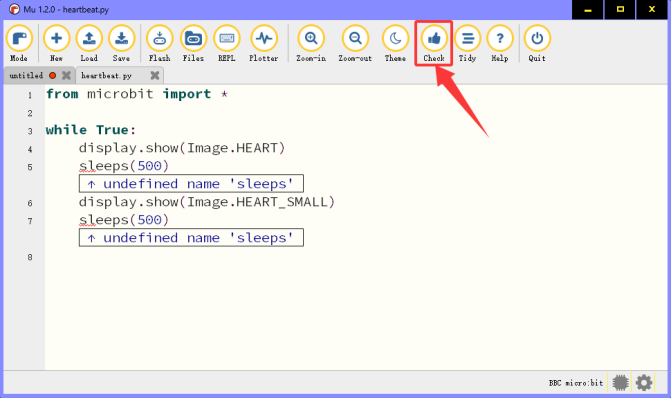Click on 'while True:' line

click(91, 130)
